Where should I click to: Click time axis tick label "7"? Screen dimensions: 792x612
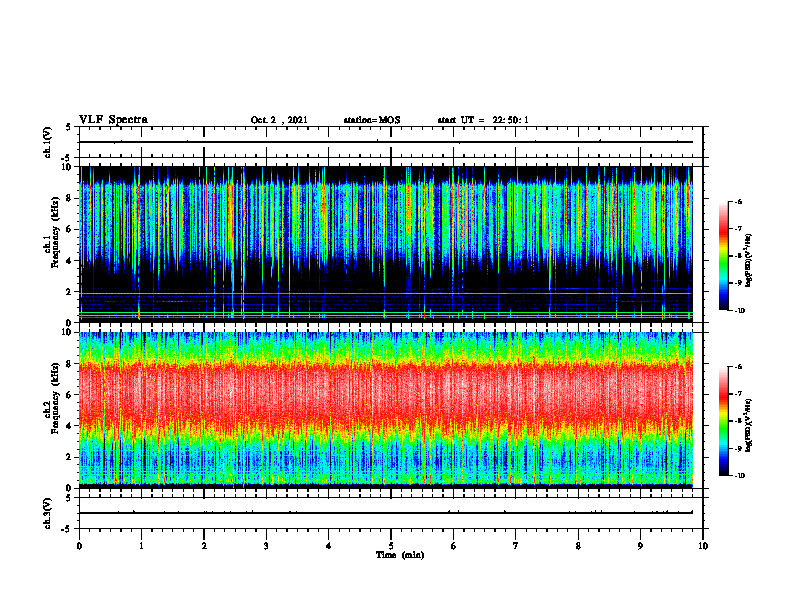(x=516, y=546)
